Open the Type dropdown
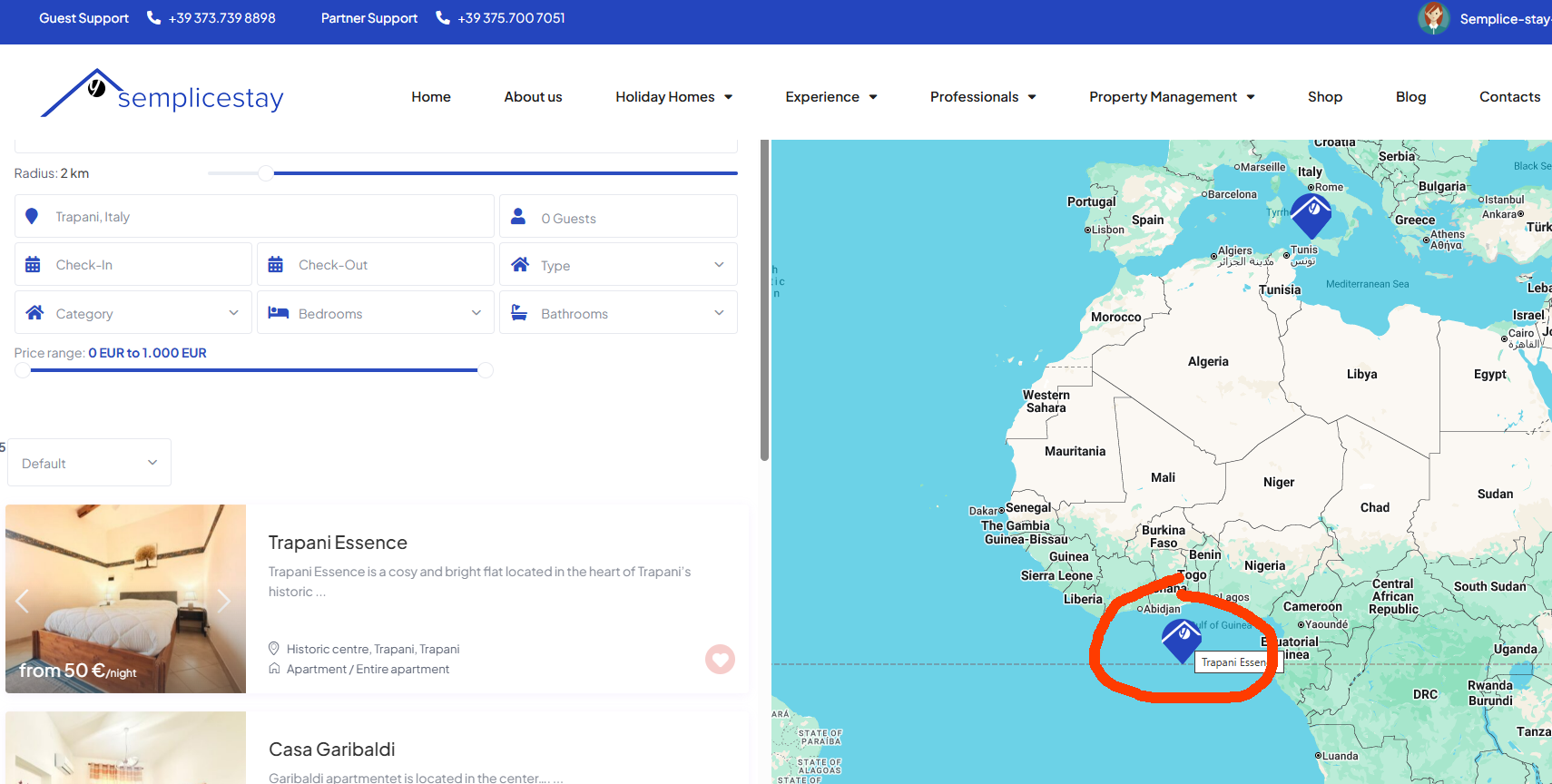 pyautogui.click(x=618, y=265)
